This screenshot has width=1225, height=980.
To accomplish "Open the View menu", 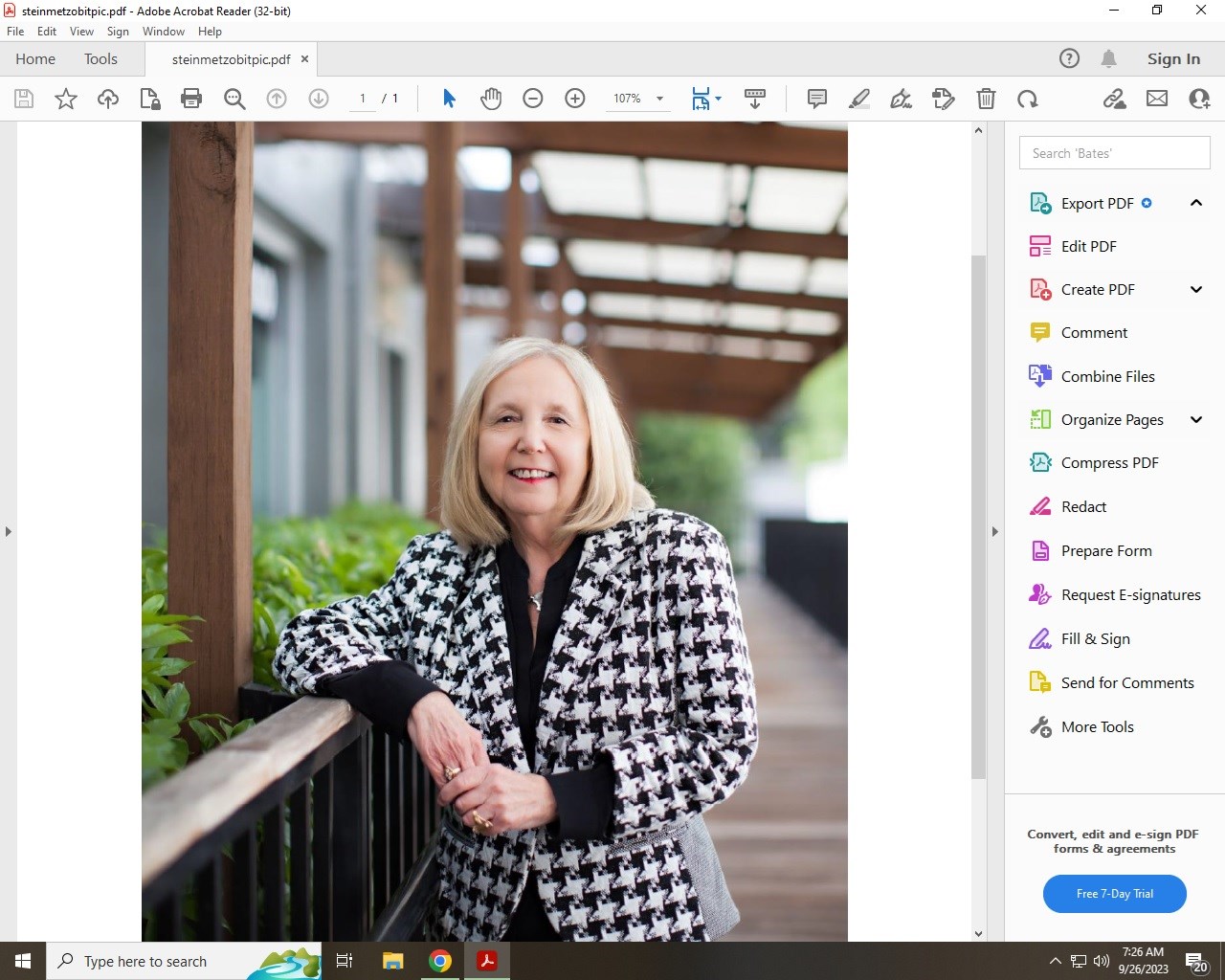I will [81, 32].
